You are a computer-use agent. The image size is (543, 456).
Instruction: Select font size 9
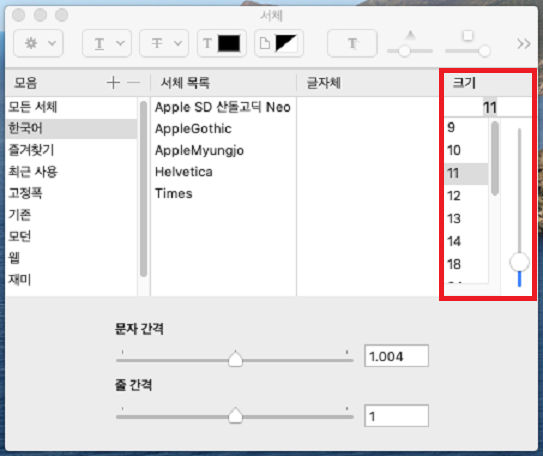pos(466,128)
